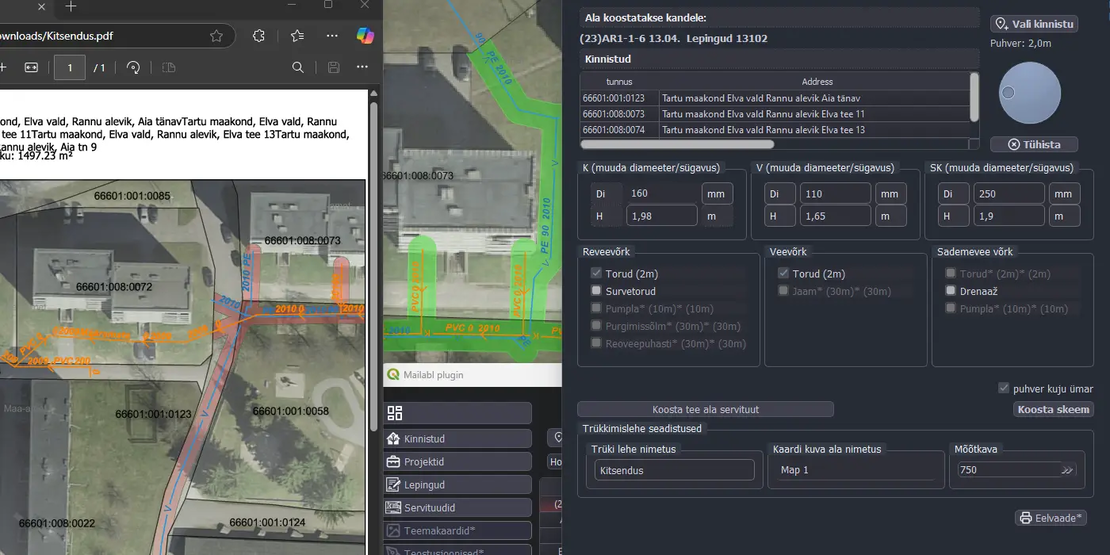Focus the Trüki lehe nimetus field Kitsendus

click(673, 470)
